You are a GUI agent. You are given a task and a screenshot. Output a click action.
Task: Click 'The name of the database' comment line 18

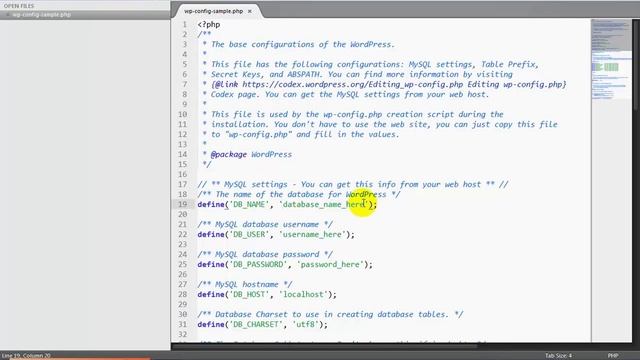click(x=299, y=194)
